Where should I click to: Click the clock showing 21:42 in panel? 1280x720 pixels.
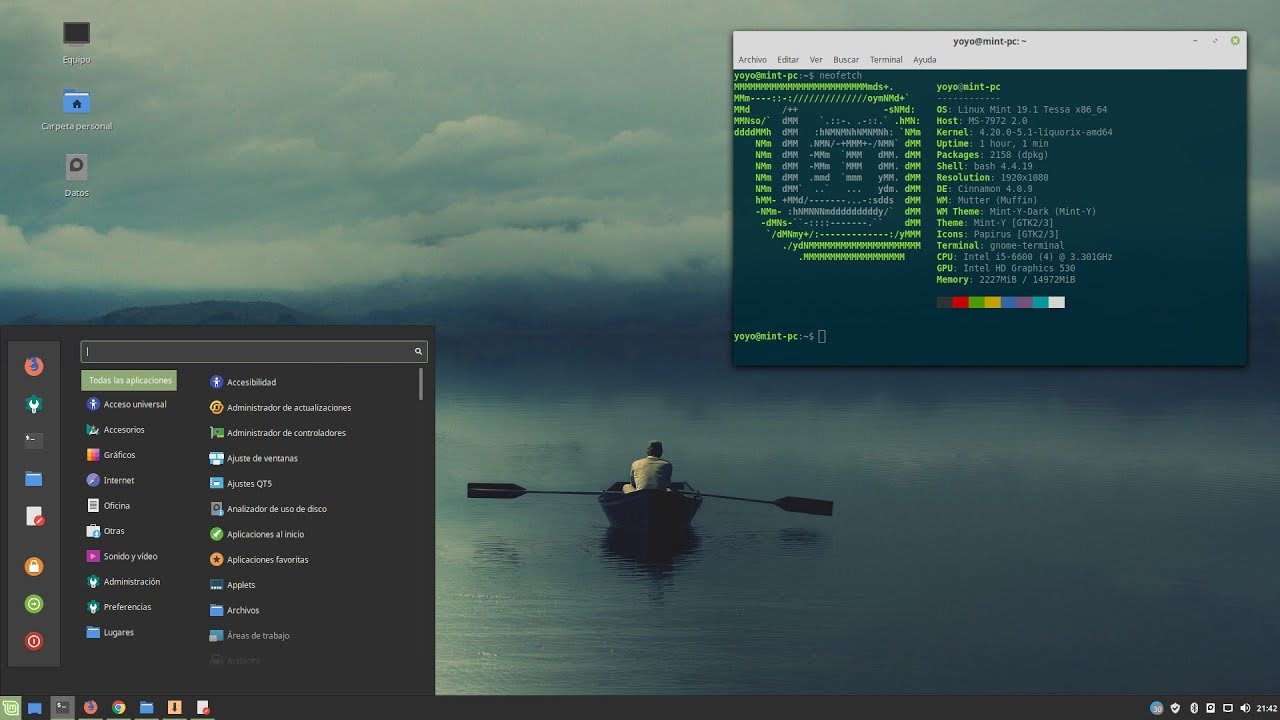tap(1266, 708)
